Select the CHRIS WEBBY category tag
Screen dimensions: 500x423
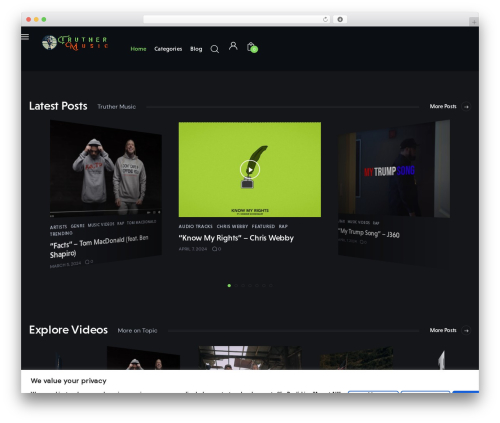tap(232, 226)
